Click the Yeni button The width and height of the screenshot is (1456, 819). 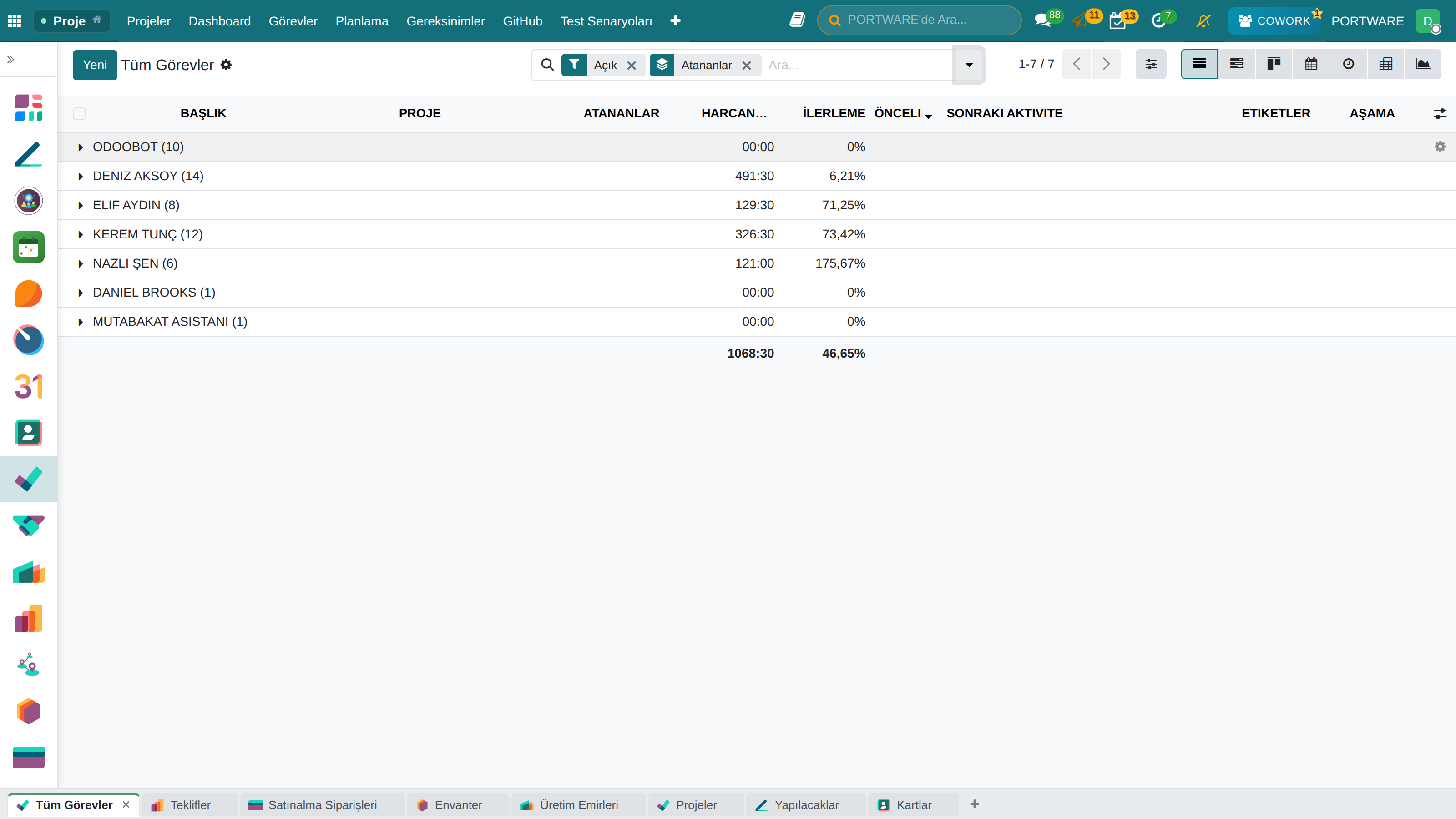point(94,65)
